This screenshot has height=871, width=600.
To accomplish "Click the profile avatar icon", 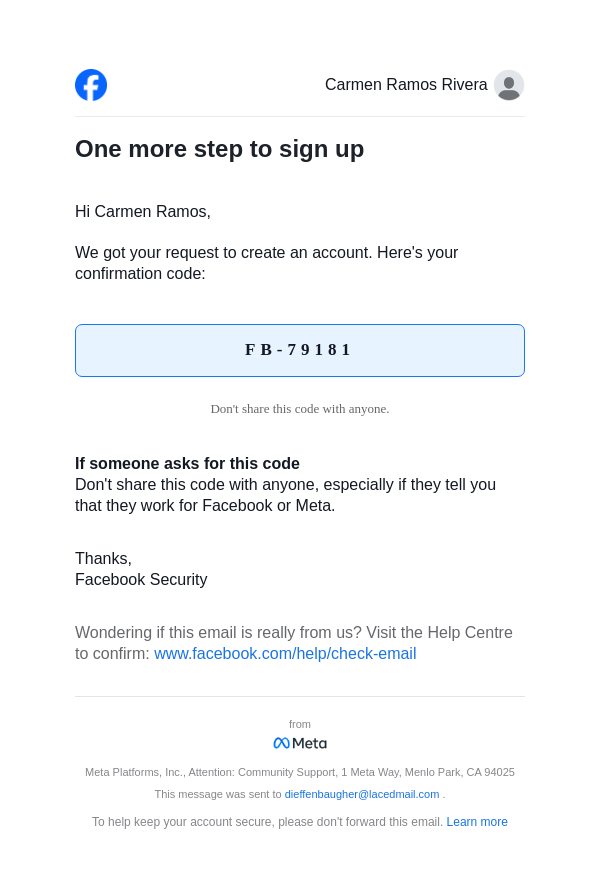I will pos(509,85).
